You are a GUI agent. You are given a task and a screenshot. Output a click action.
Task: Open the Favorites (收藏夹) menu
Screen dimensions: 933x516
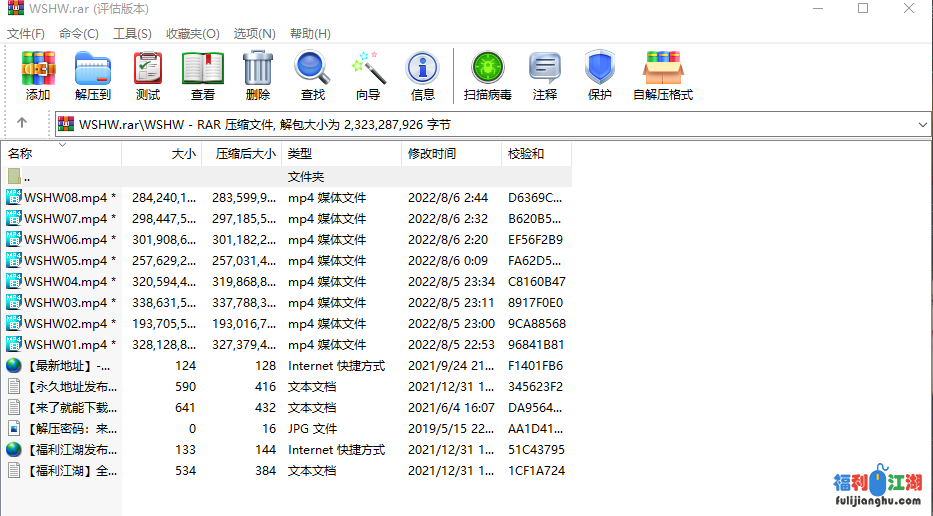point(192,33)
